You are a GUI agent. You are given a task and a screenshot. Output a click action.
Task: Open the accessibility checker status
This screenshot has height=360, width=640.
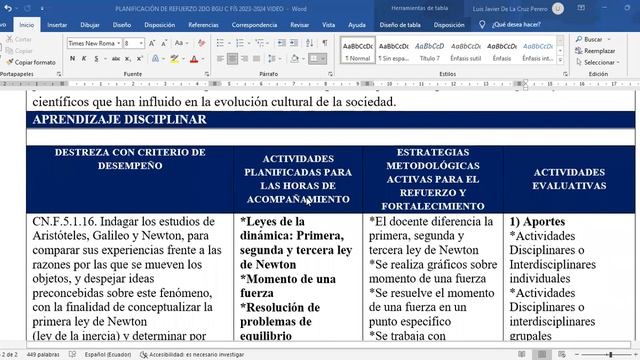[x=192, y=355]
